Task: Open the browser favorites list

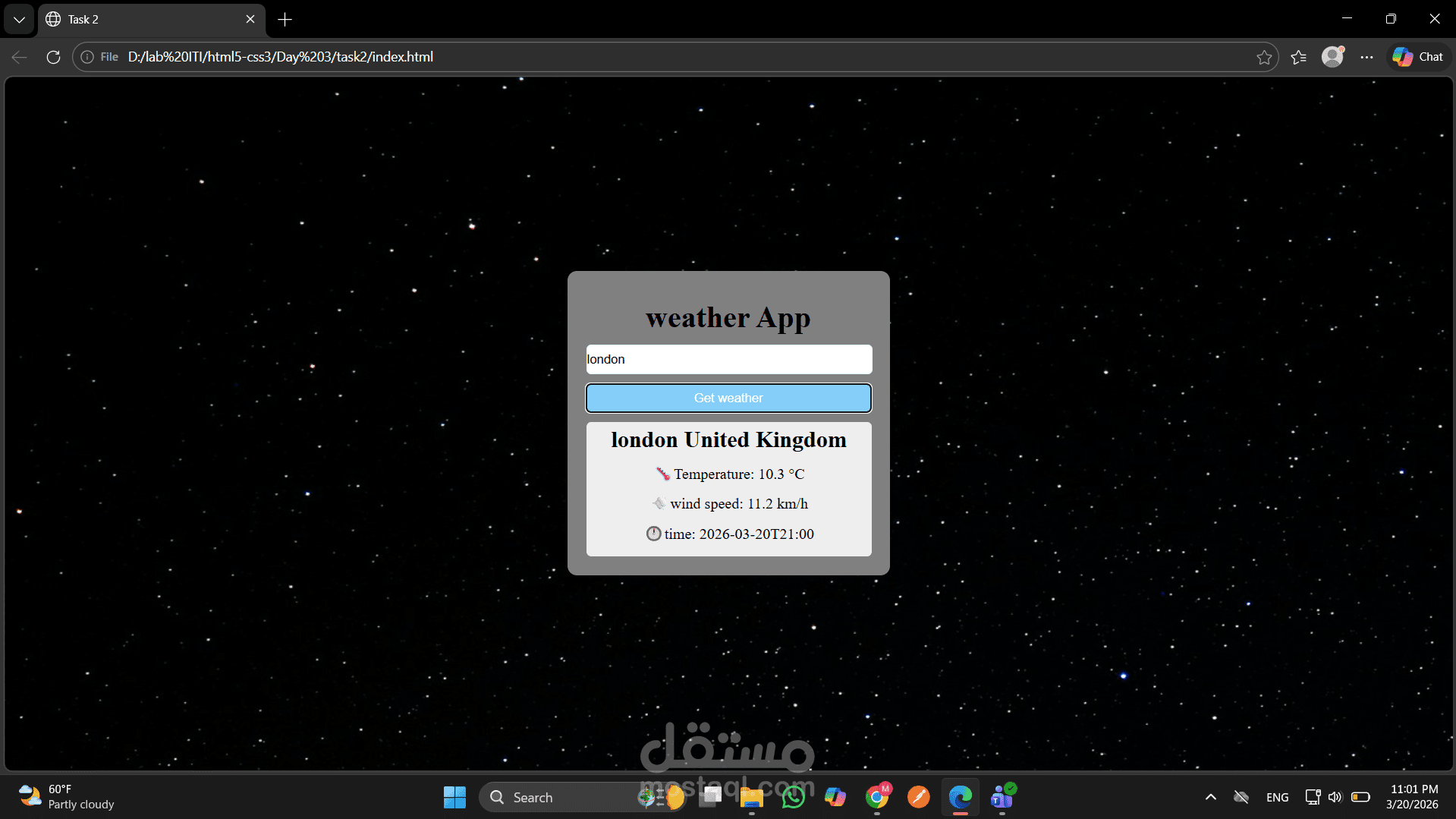Action: pyautogui.click(x=1298, y=56)
